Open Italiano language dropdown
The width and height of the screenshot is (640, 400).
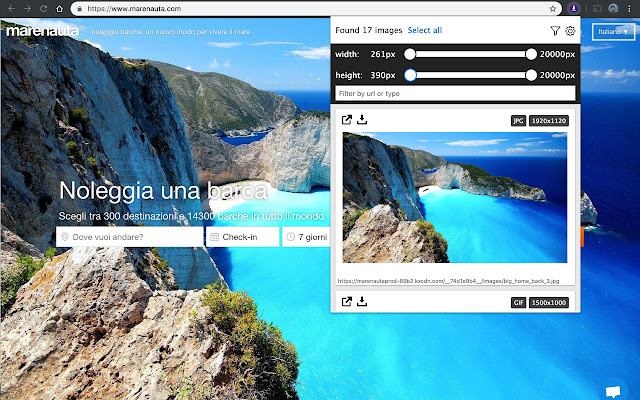click(613, 32)
